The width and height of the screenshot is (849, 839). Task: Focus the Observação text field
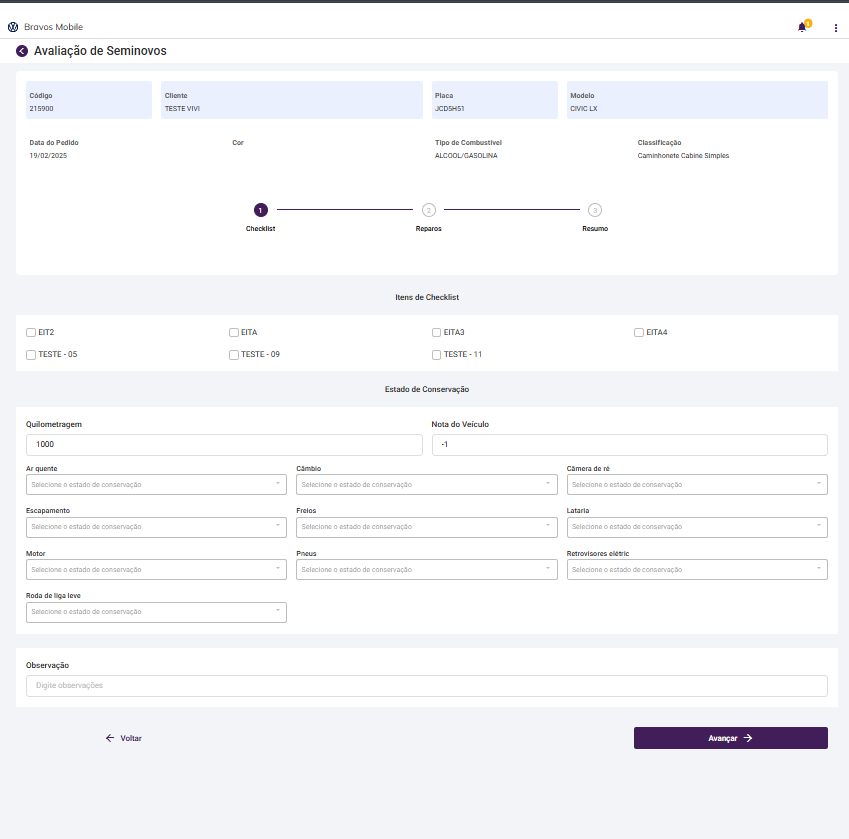pyautogui.click(x=427, y=686)
